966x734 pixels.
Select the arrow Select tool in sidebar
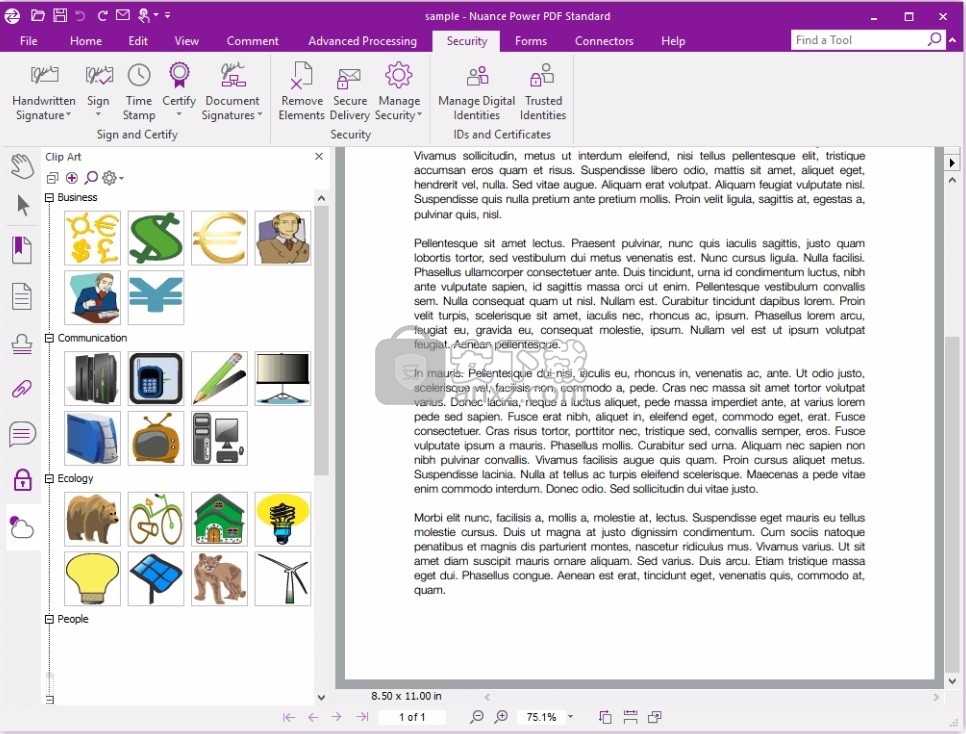[x=23, y=205]
